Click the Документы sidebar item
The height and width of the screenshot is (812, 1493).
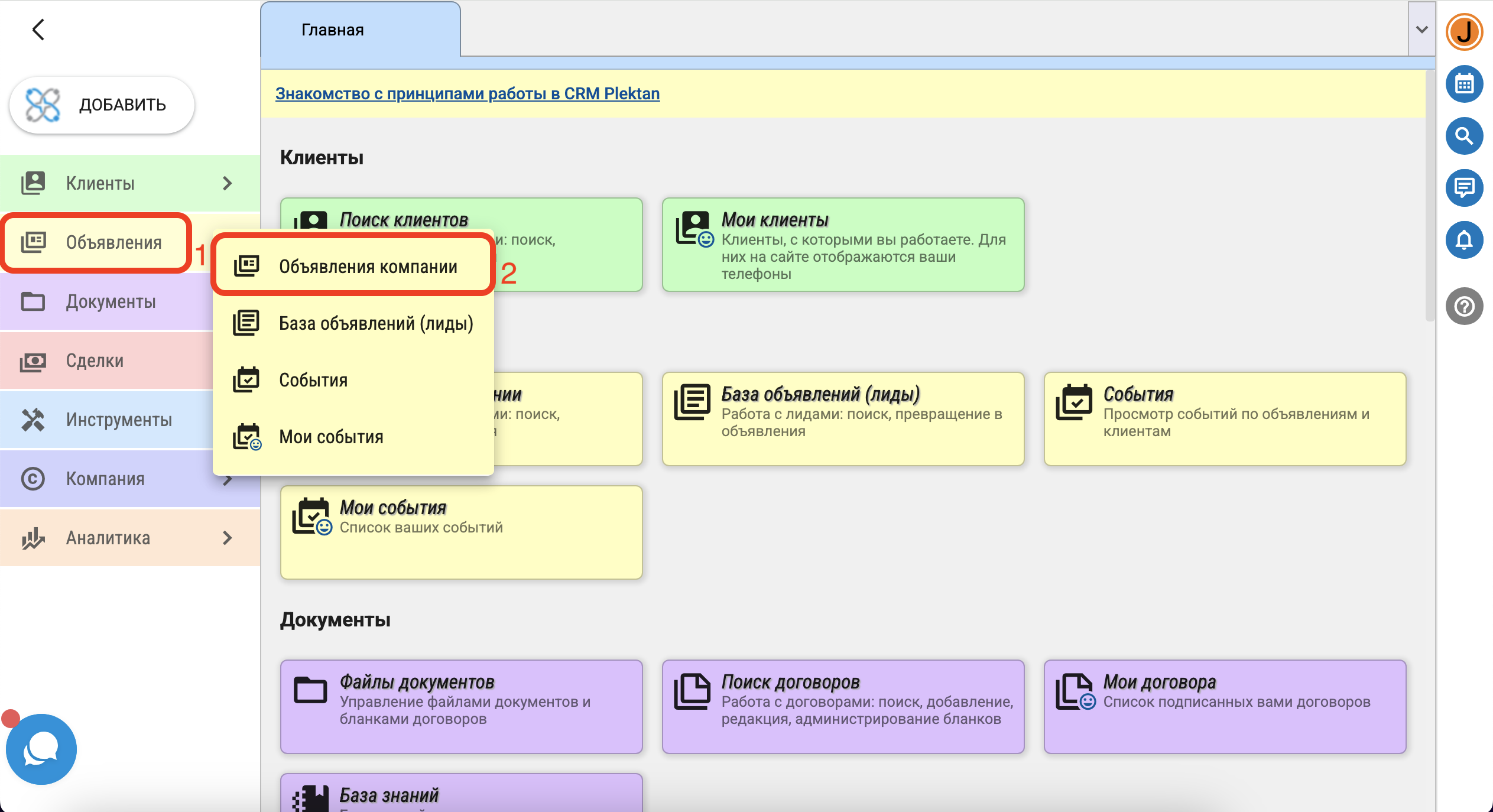click(x=111, y=301)
